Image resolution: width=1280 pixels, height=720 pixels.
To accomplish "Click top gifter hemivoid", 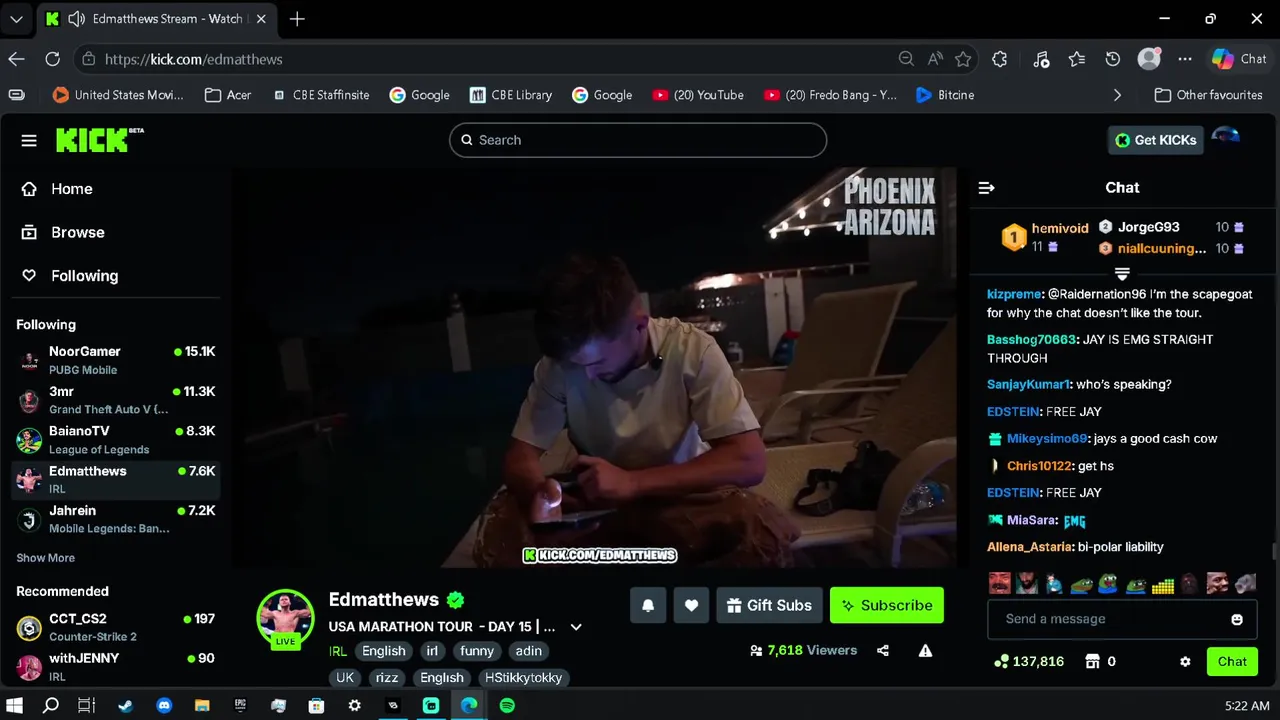I will pos(1060,229).
